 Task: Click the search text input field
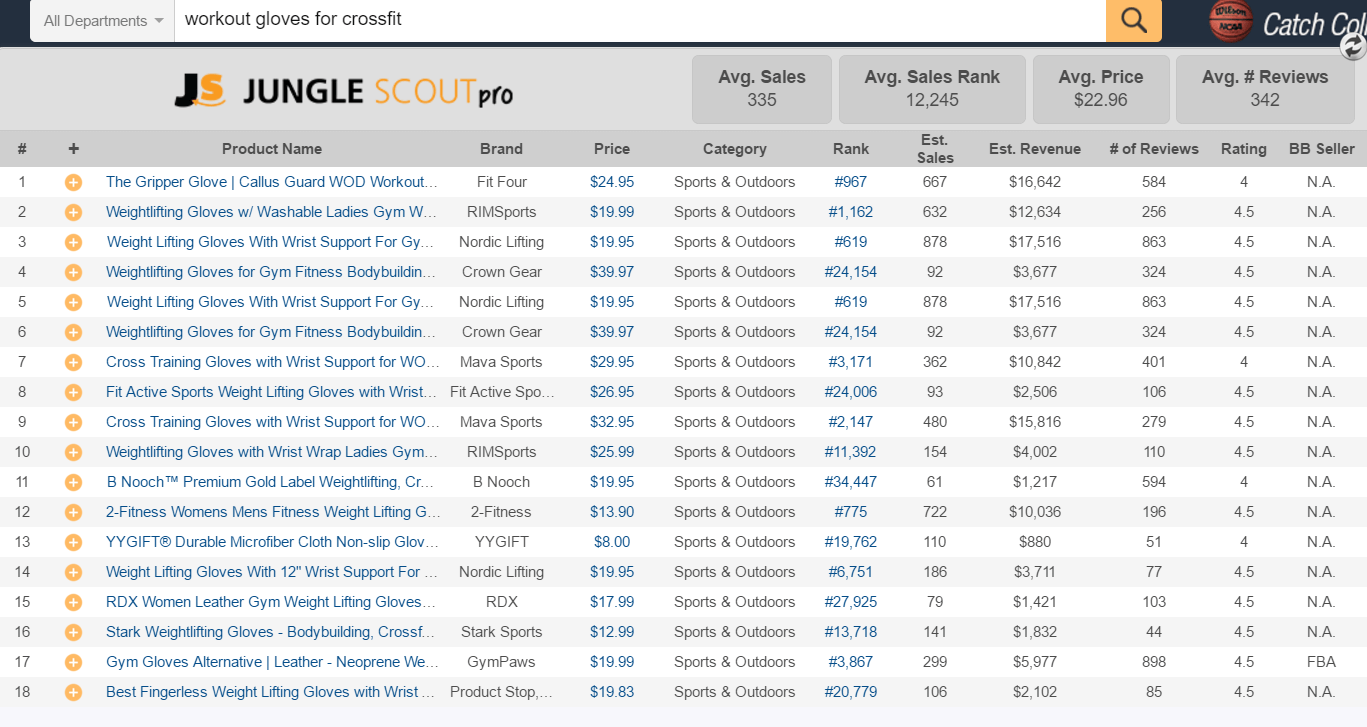click(x=640, y=20)
